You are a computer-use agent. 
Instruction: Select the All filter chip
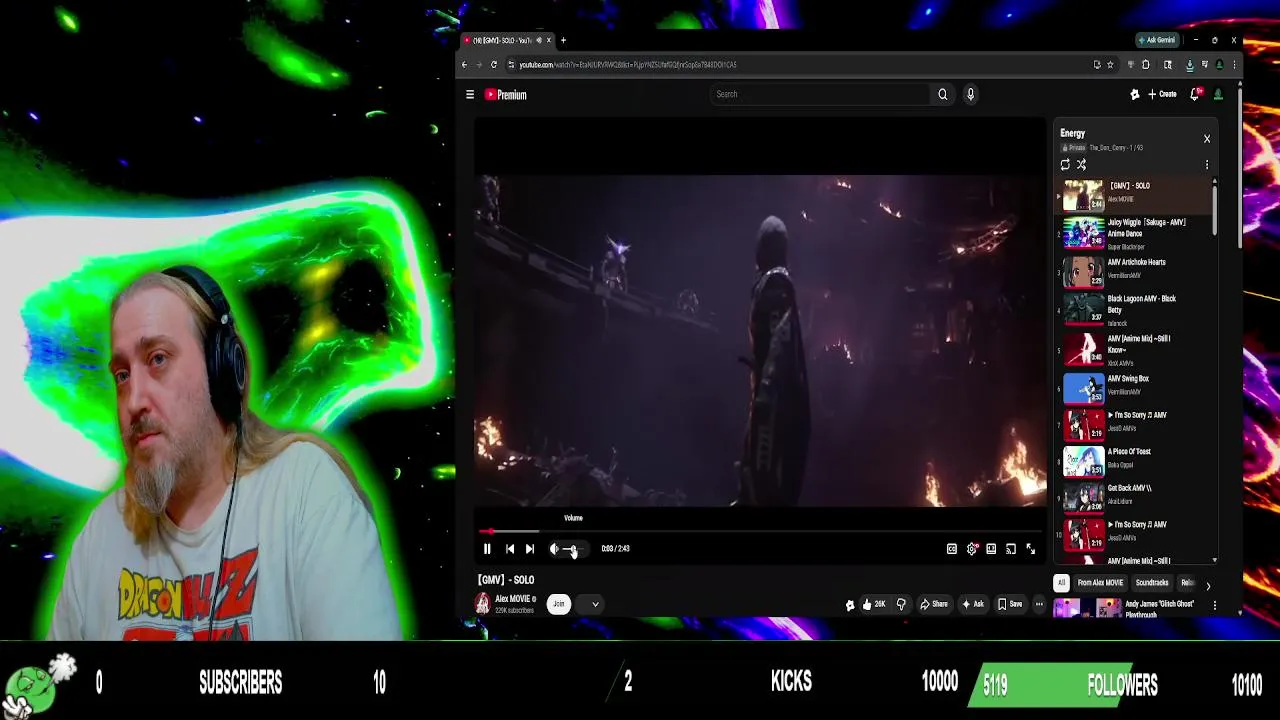(1062, 583)
